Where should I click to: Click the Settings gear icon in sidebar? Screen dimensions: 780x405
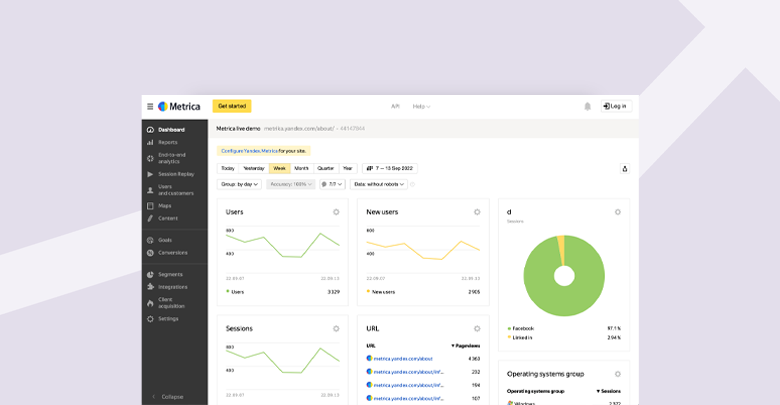click(x=150, y=319)
